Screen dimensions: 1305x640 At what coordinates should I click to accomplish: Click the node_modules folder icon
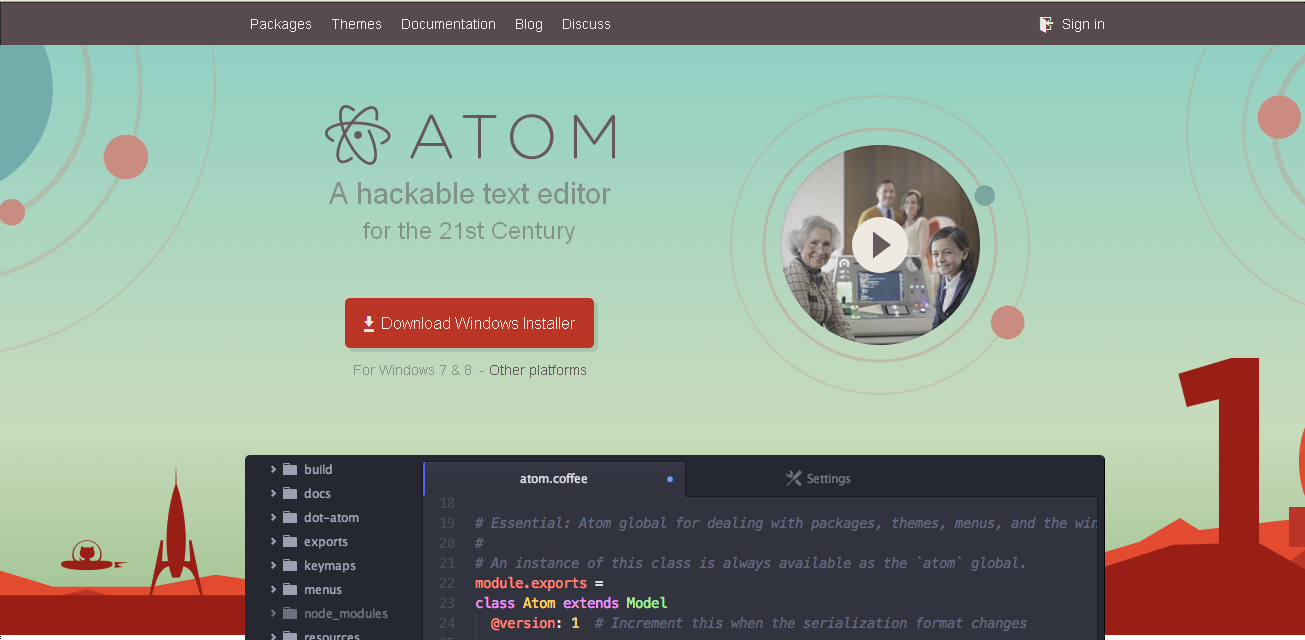pos(291,613)
